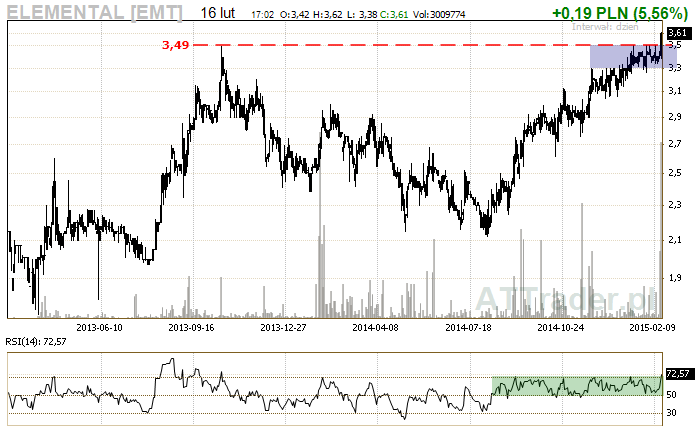The image size is (700, 431).
Task: Click the black 3,61 current price tag
Action: (x=677, y=33)
